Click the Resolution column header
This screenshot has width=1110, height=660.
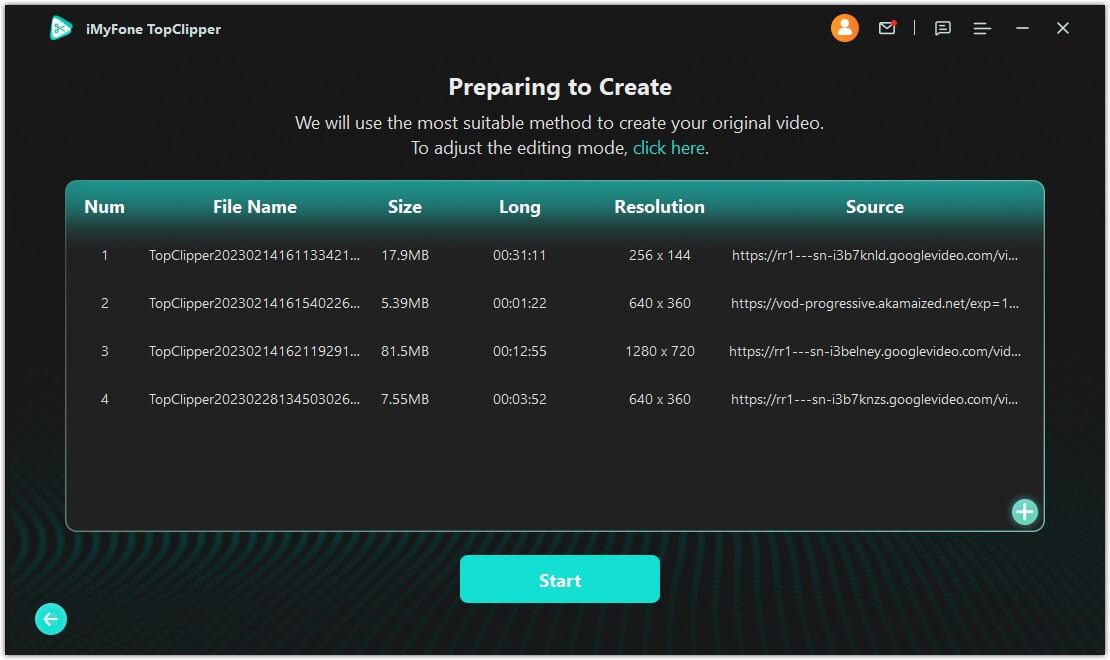coord(659,207)
